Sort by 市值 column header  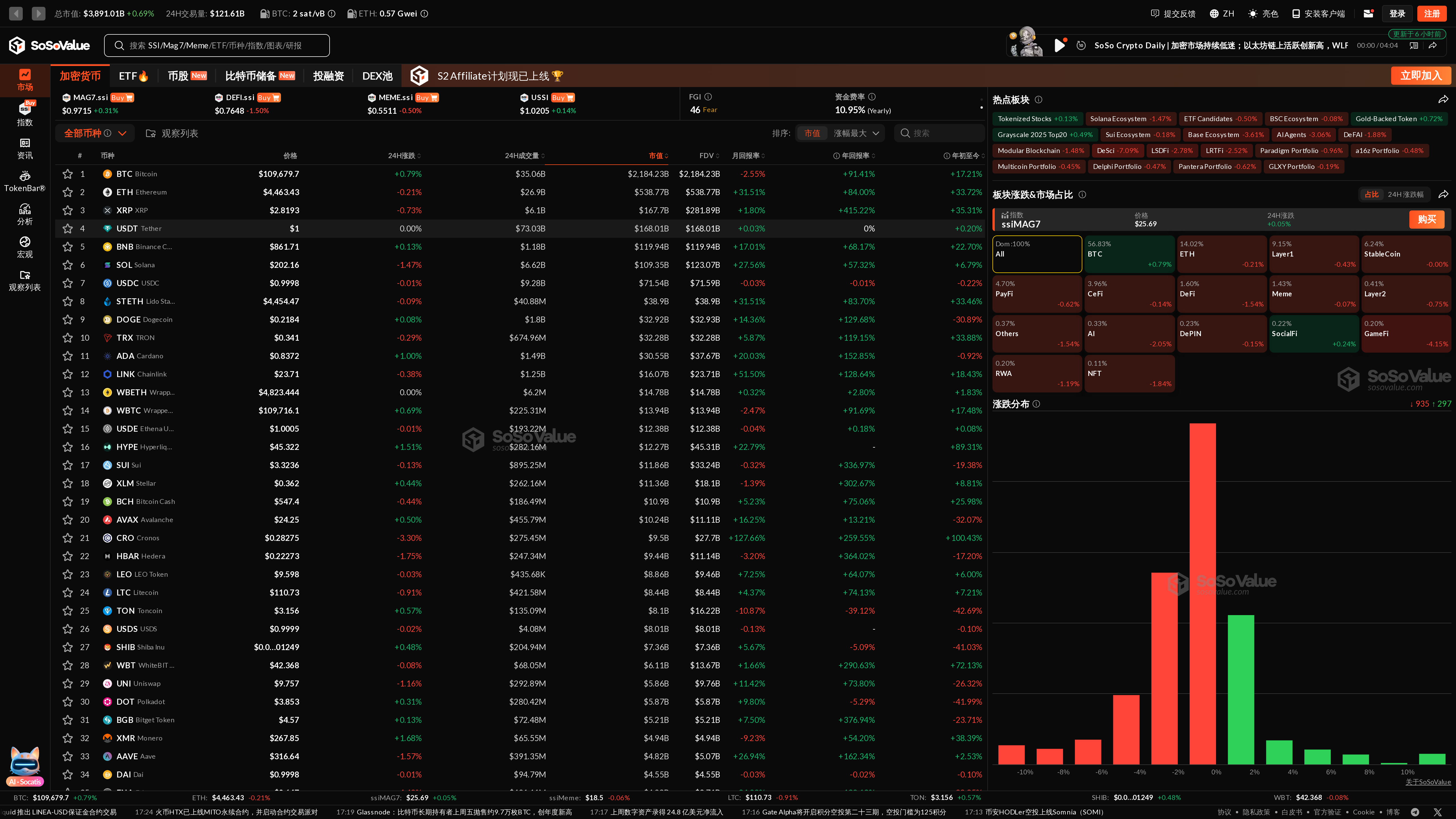click(659, 156)
